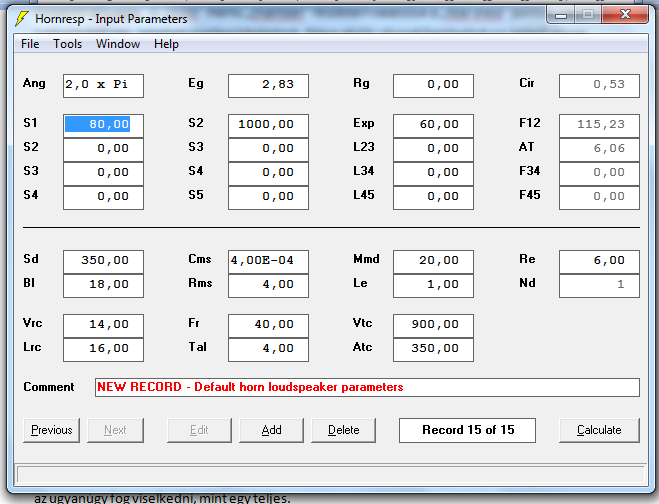Click the Rms field with 4,00
The height and width of the screenshot is (504, 659).
(268, 285)
